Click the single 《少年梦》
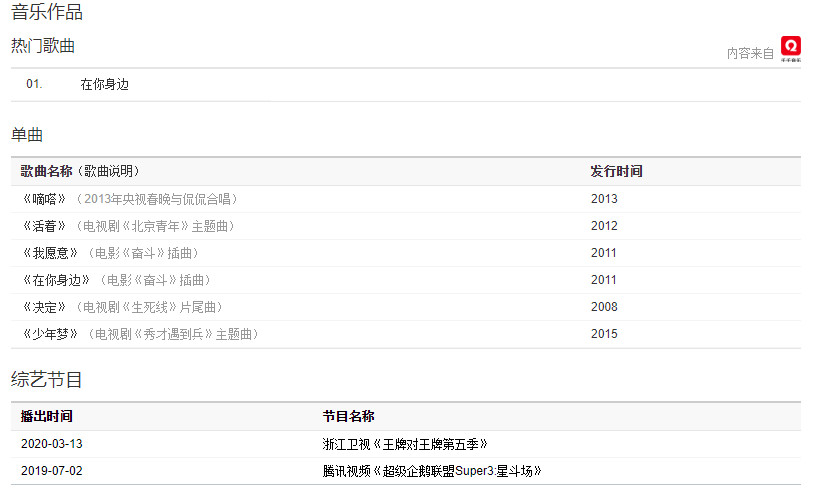Image resolution: width=816 pixels, height=498 pixels. pyautogui.click(x=51, y=334)
